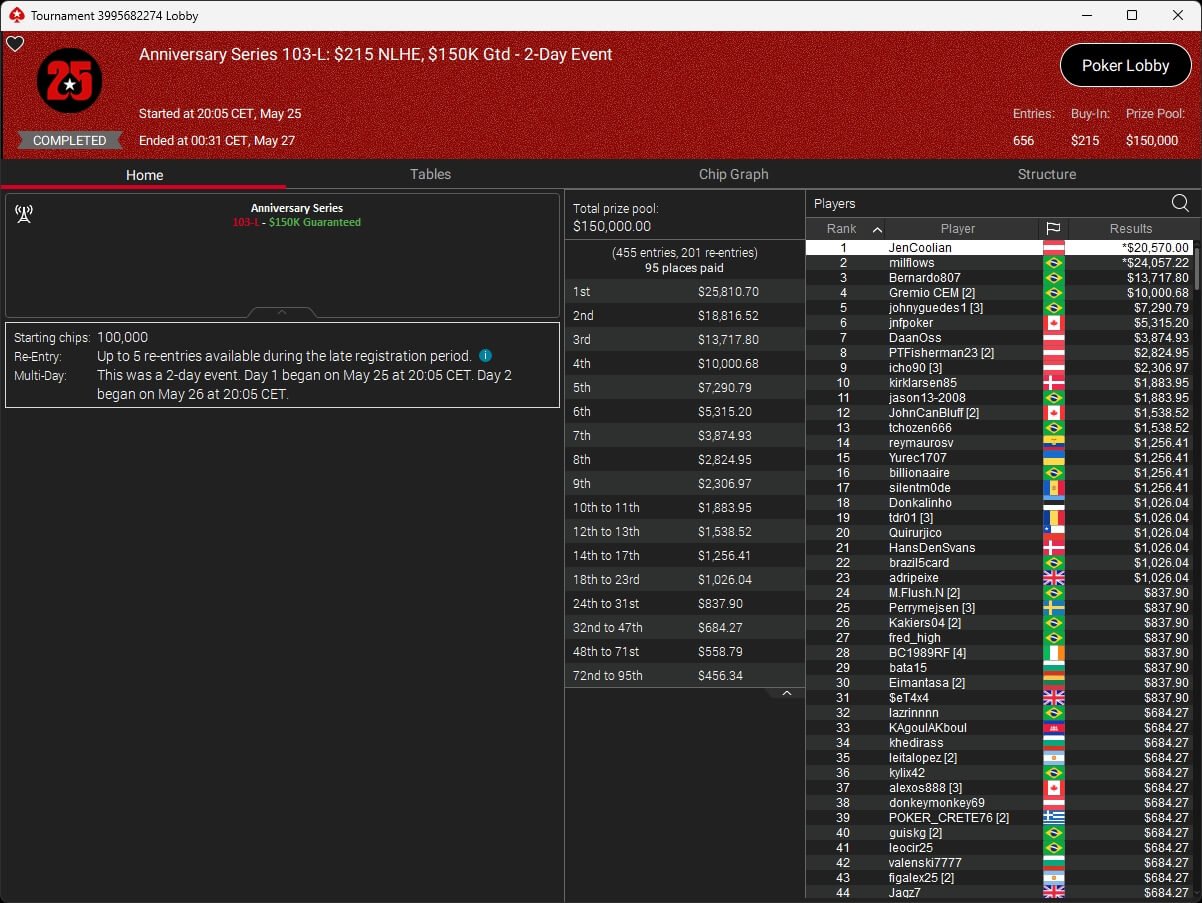Select player PTFisherman23 [2]
The image size is (1202, 903).
click(1000, 353)
